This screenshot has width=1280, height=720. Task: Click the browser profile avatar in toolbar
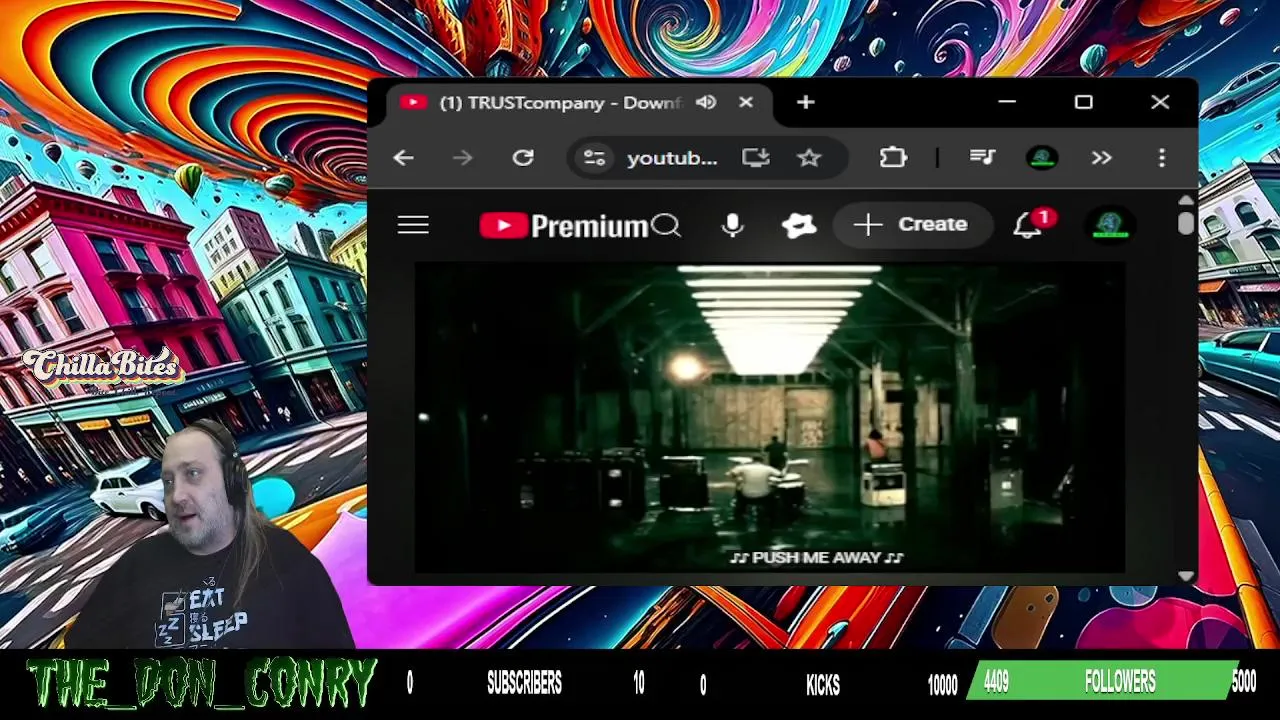click(x=1042, y=158)
